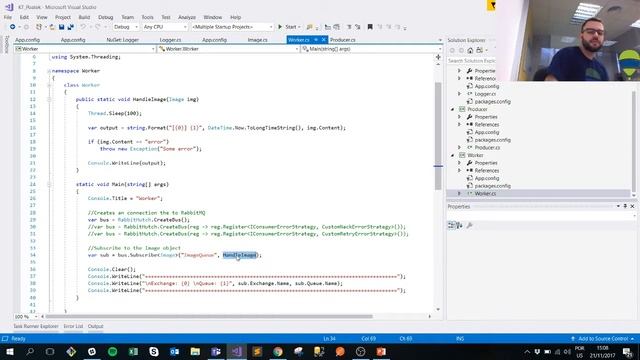Collapse the Producer project node

[452, 109]
